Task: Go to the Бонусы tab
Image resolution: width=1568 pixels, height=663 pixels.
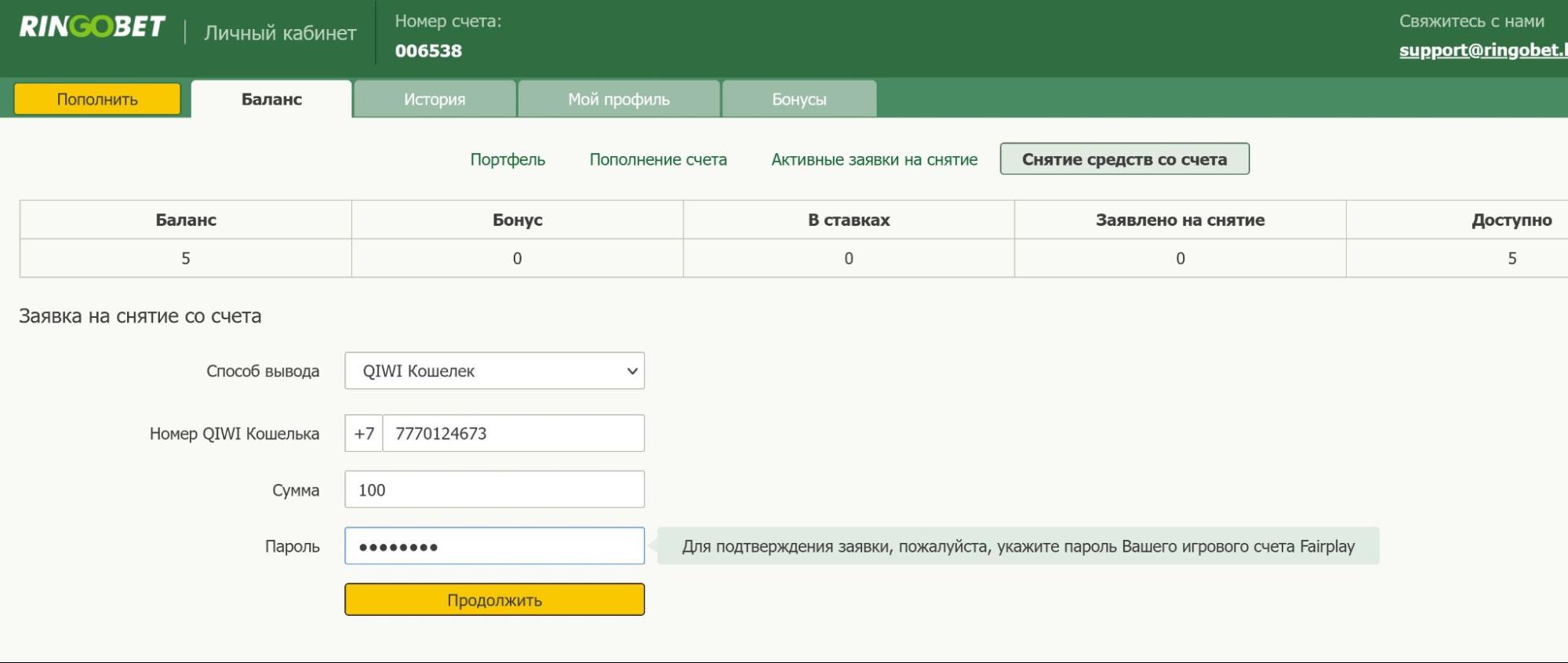Action: pos(799,99)
